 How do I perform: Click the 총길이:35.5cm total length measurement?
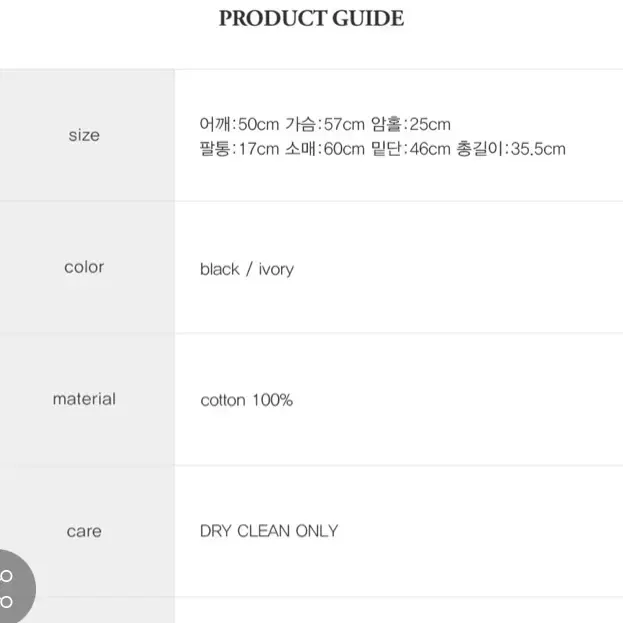pyautogui.click(x=511, y=149)
